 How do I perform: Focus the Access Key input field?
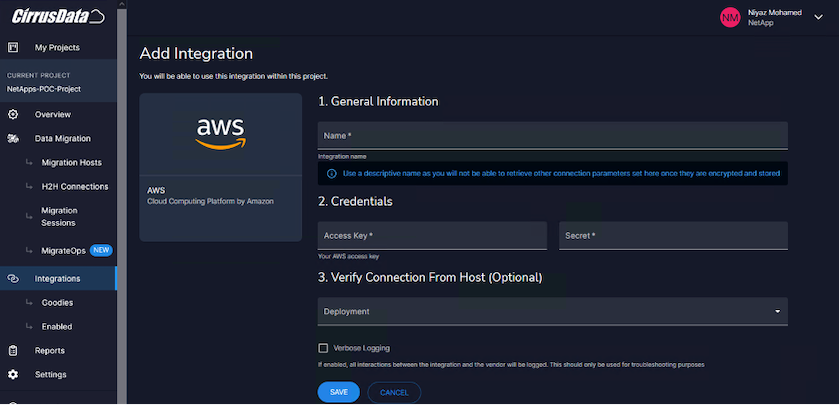click(x=432, y=236)
